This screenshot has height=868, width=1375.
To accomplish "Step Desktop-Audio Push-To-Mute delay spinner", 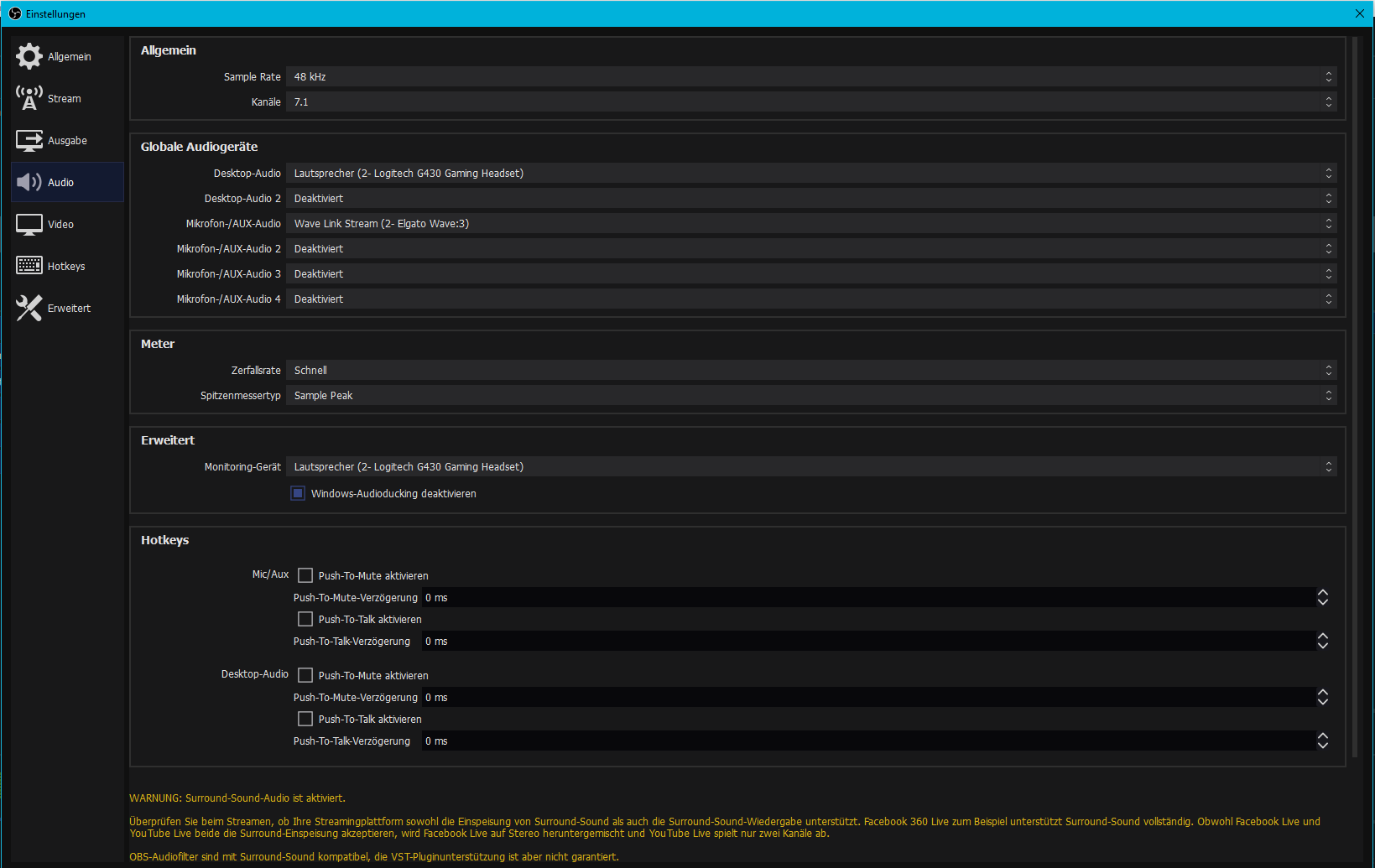I will click(x=1323, y=697).
